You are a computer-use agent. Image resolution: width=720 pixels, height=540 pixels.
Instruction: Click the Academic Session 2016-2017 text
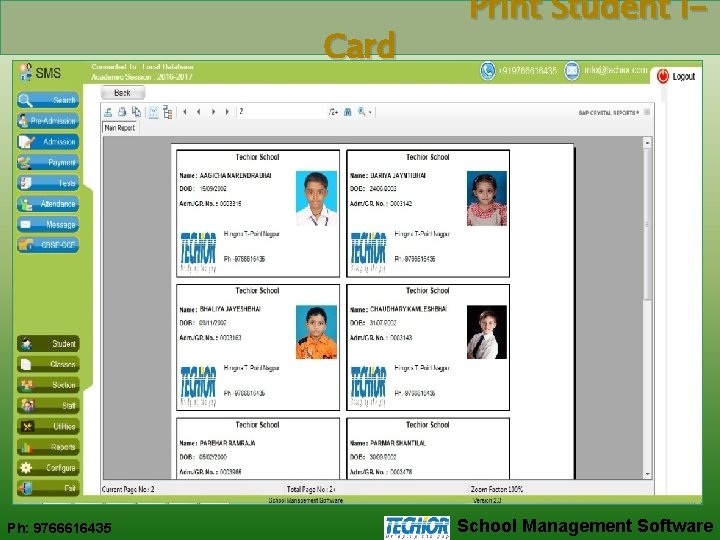pos(142,77)
